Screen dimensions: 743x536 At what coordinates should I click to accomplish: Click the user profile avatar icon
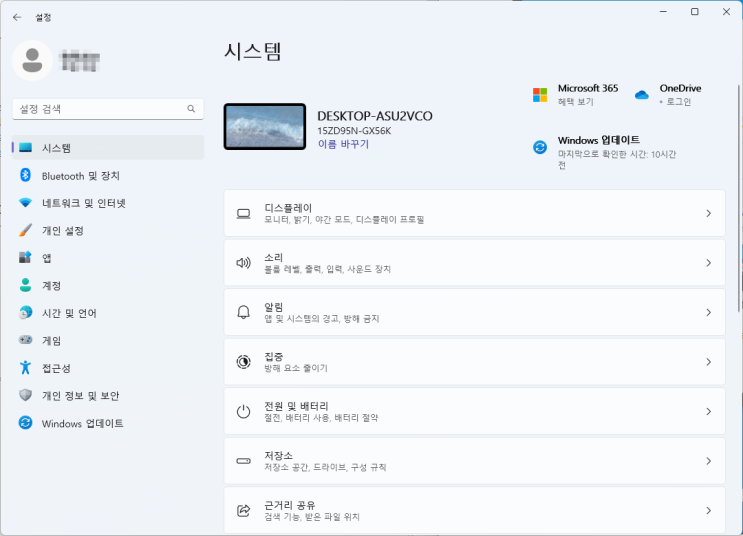tap(32, 61)
